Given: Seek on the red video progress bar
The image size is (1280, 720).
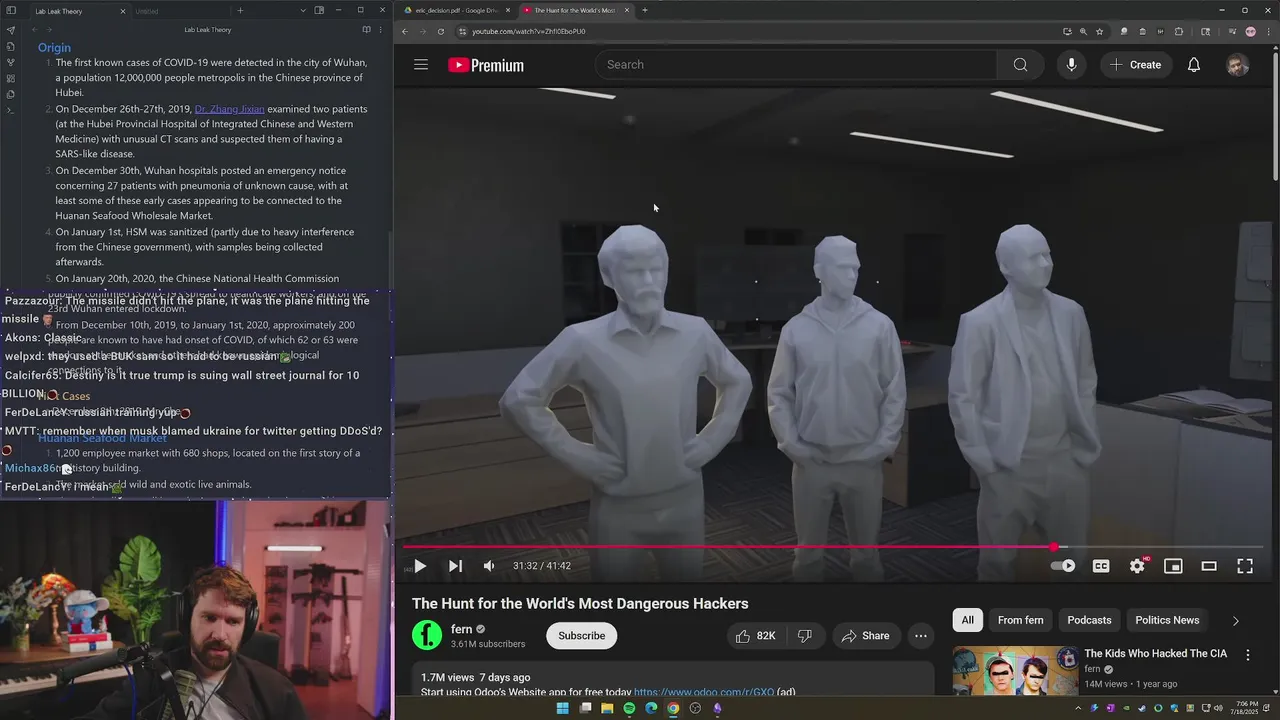Looking at the screenshot, I should (834, 547).
